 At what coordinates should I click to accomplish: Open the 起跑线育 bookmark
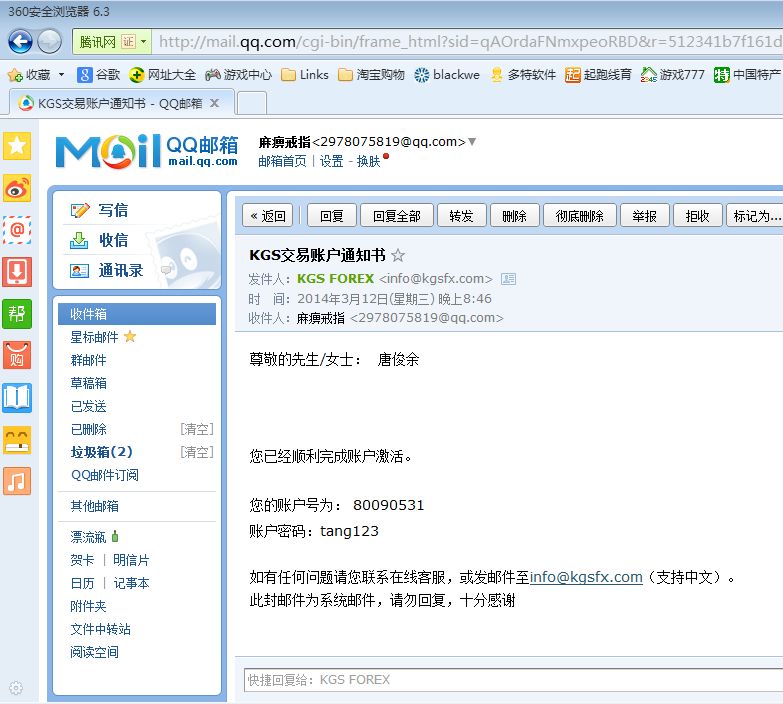click(598, 75)
